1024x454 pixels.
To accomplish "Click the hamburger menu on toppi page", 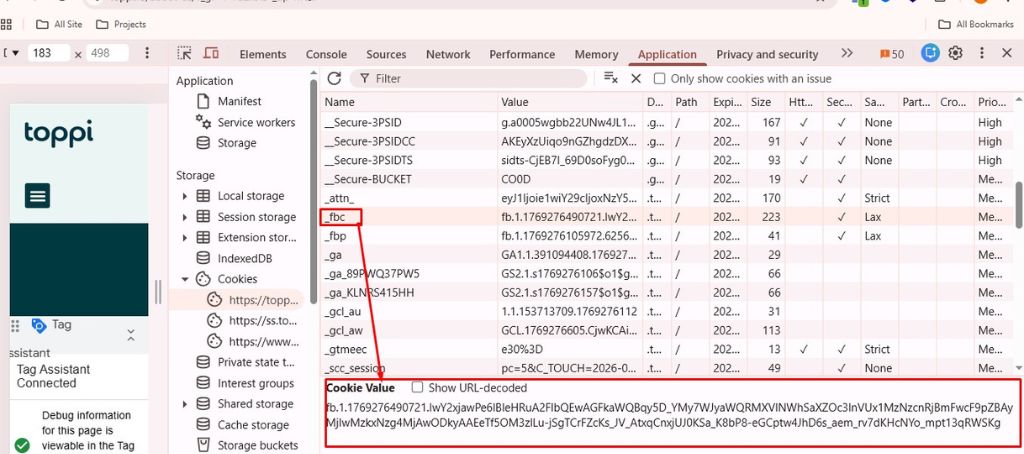I will click(x=38, y=195).
